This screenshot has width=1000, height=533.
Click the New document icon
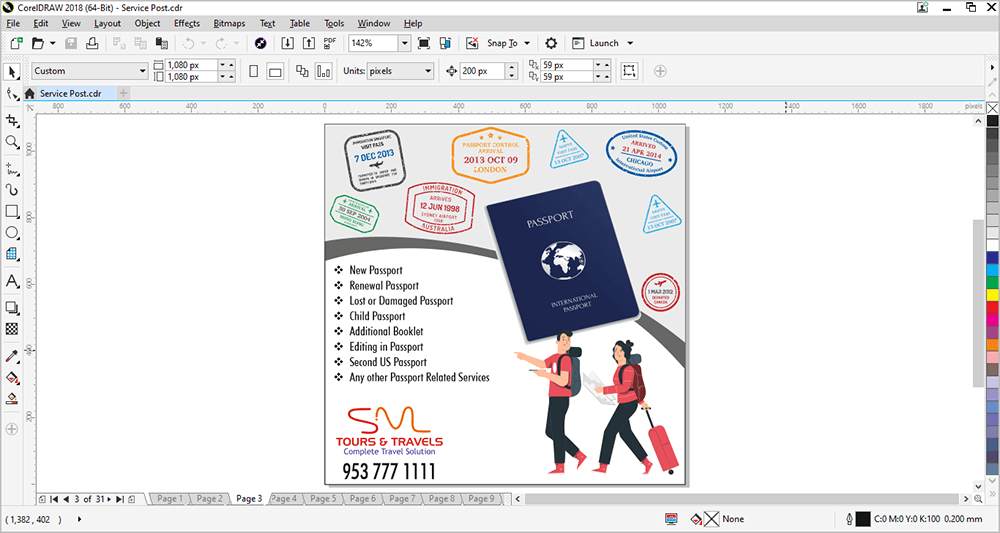[17, 43]
